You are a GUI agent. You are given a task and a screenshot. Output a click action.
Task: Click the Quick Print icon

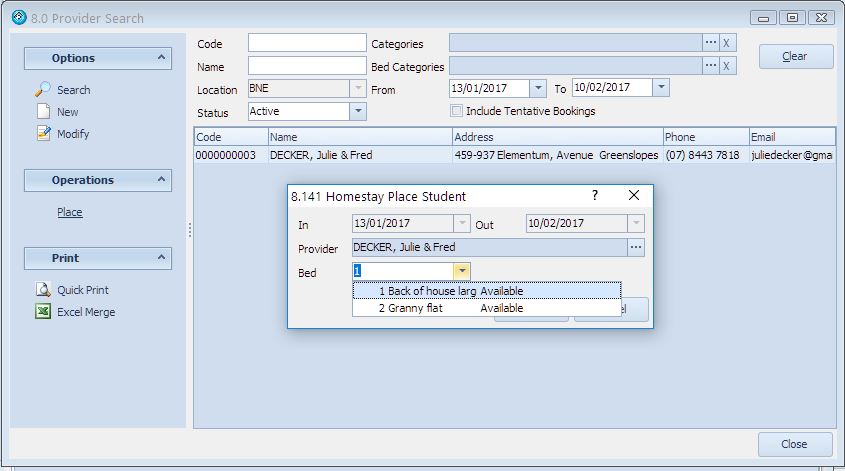(x=43, y=290)
